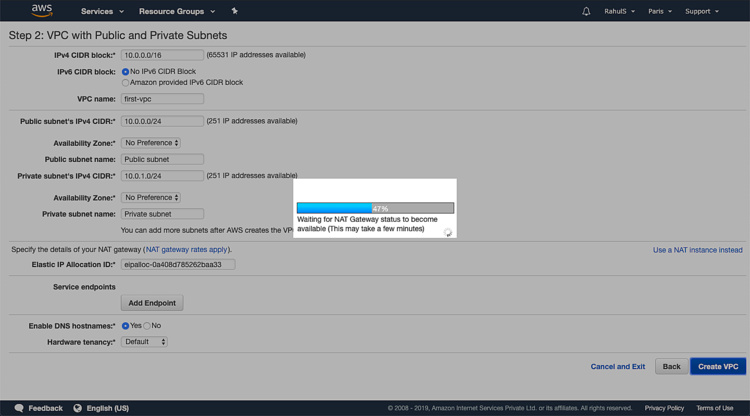Select Amazon provided IPv6 CIDR block

(x=126, y=83)
